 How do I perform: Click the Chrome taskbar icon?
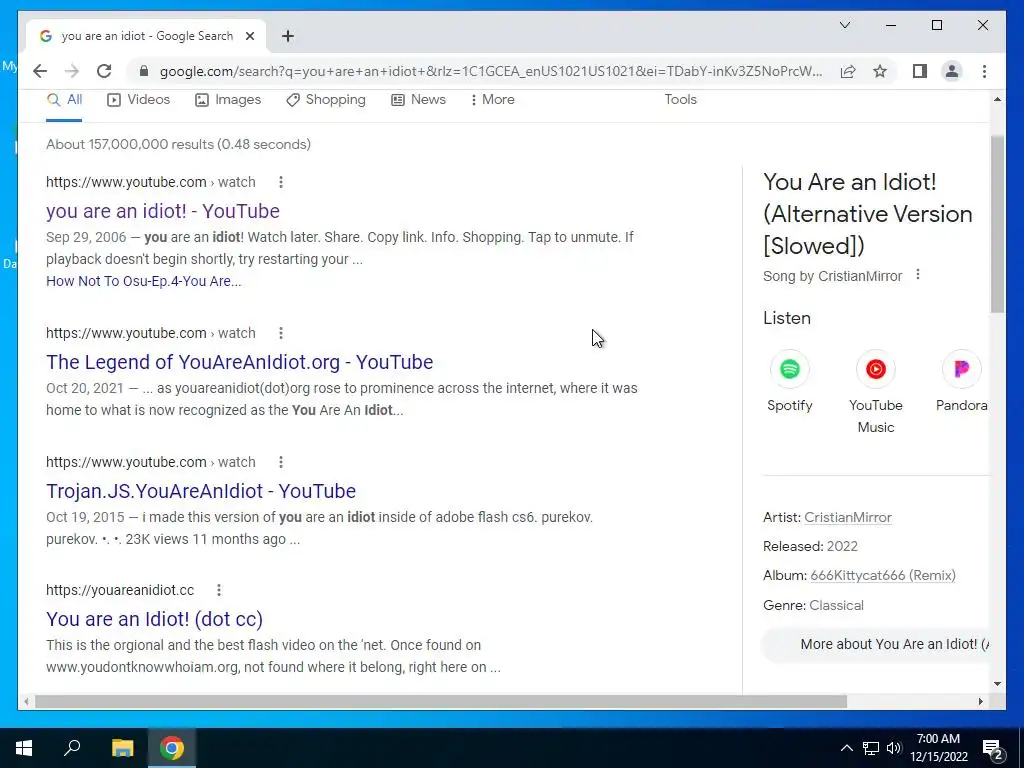[172, 748]
